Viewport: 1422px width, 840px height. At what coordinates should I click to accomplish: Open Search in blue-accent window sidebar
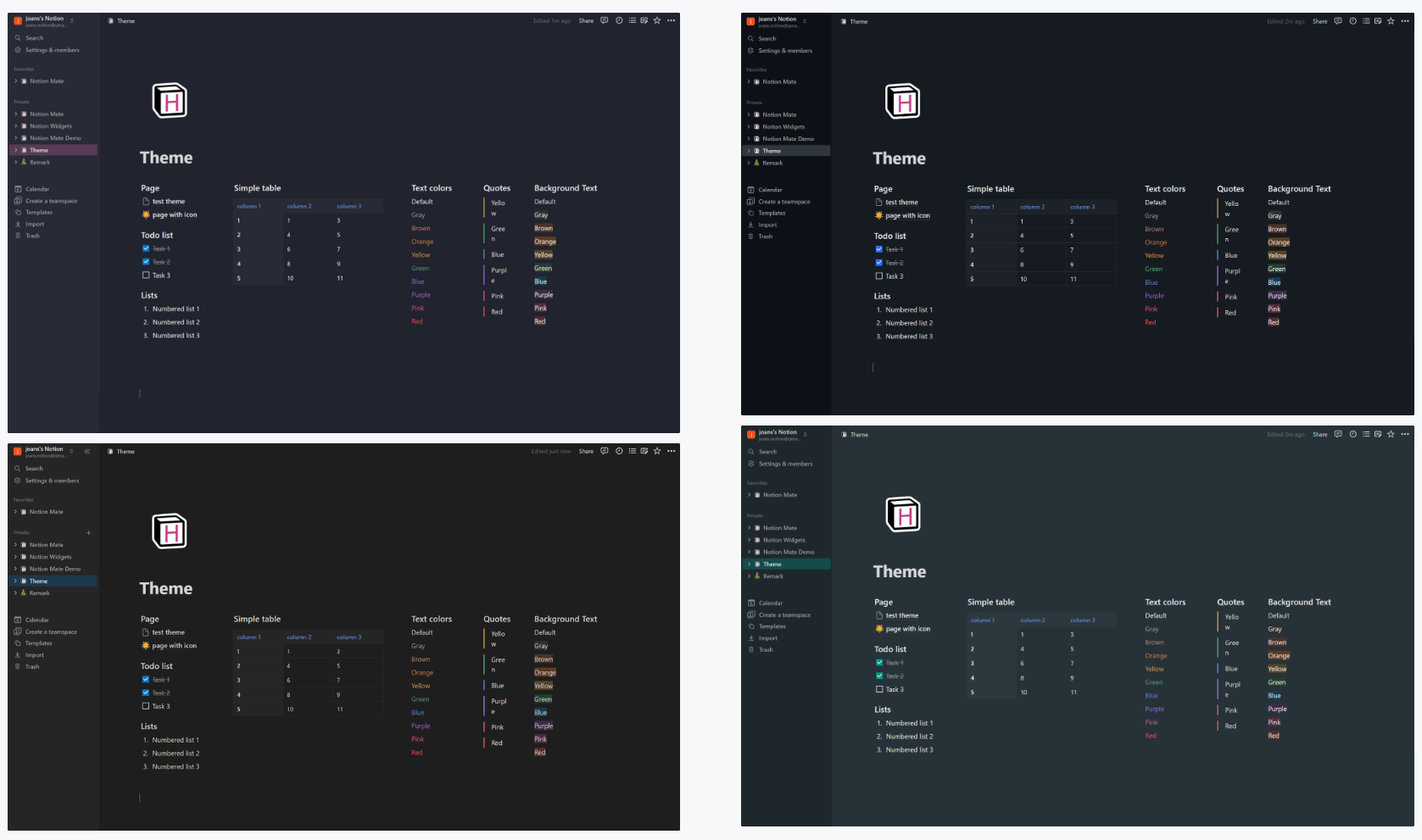point(34,469)
